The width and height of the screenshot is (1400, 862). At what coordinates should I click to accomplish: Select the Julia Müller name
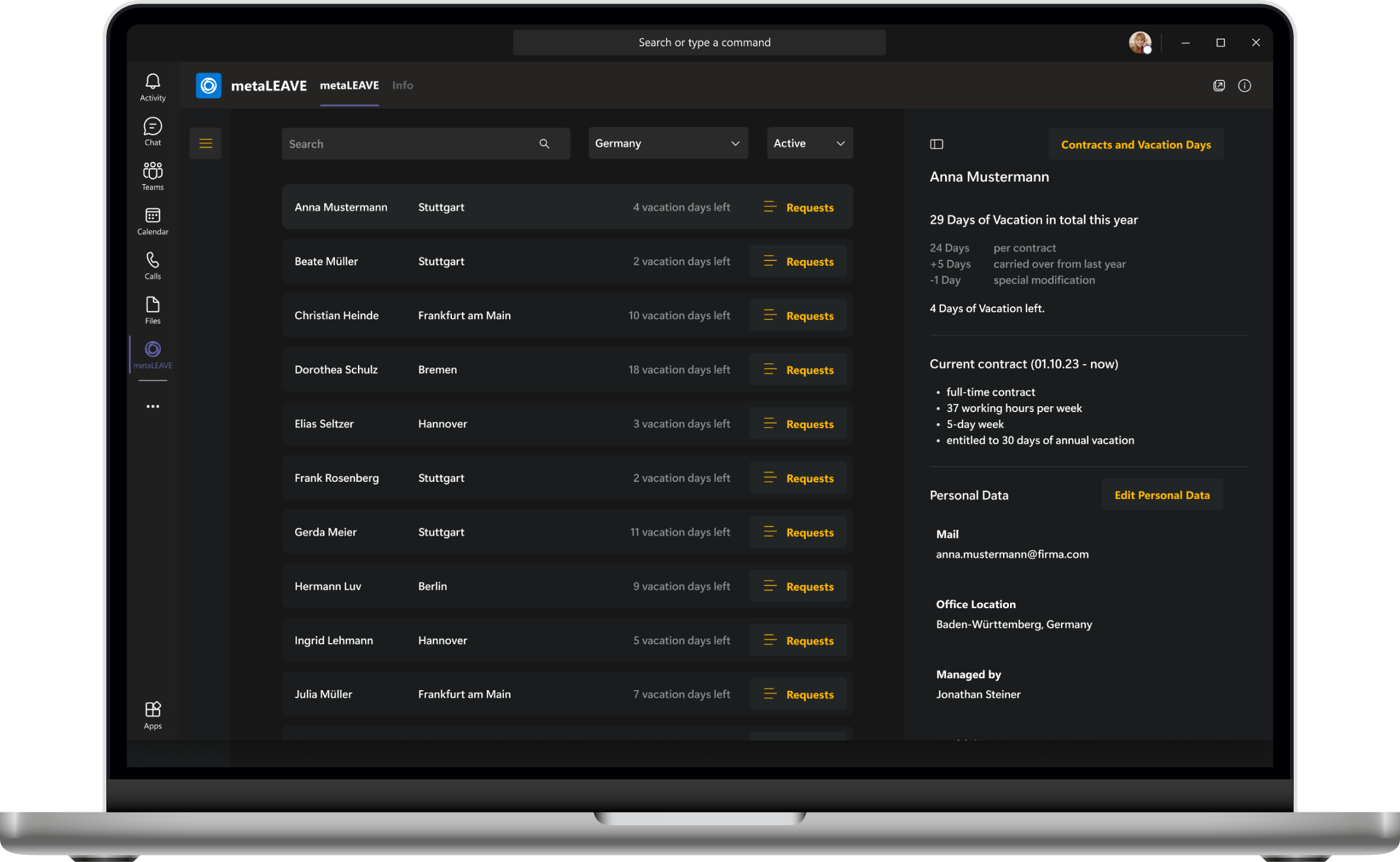[x=323, y=695]
